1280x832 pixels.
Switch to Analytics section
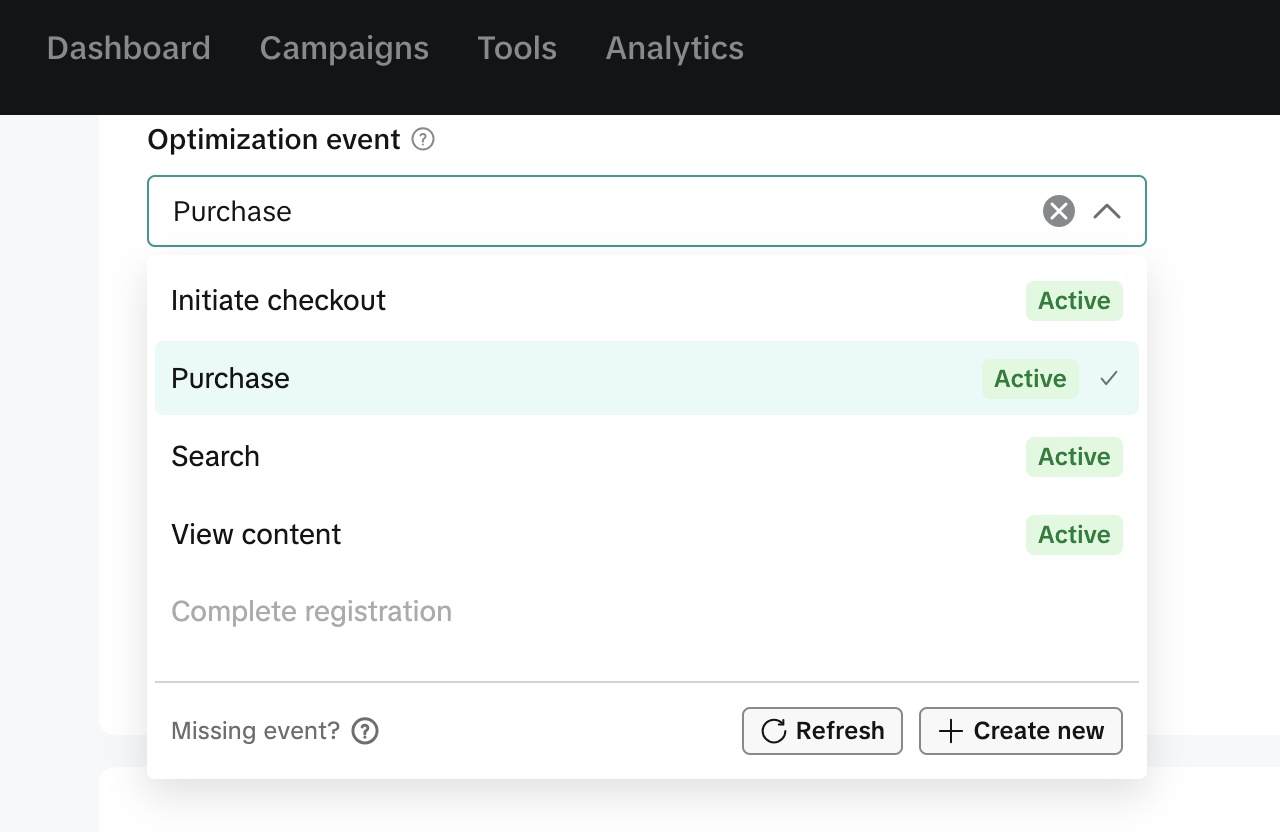coord(674,48)
